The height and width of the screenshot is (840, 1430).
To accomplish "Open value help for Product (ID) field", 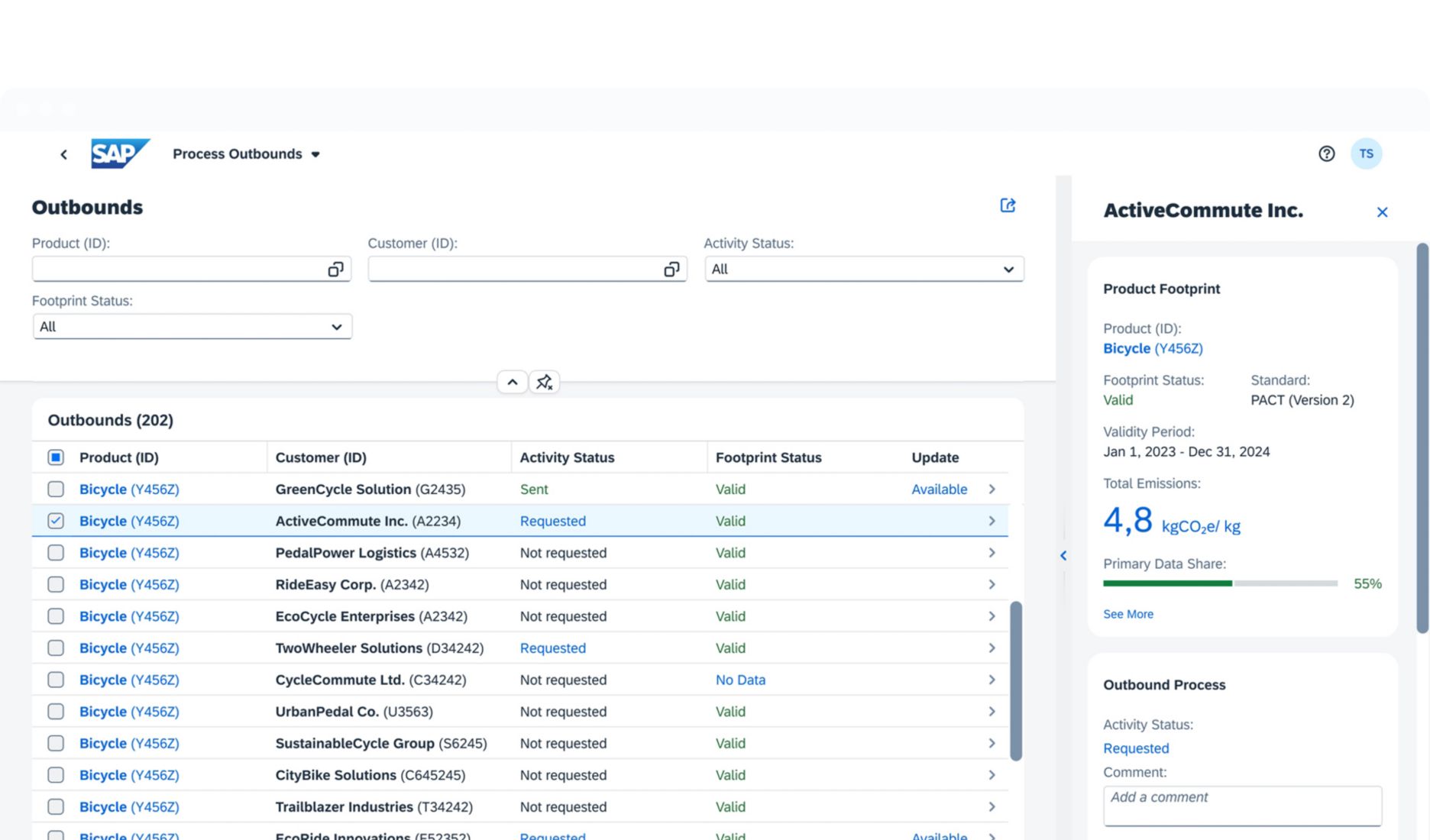I will coord(335,270).
